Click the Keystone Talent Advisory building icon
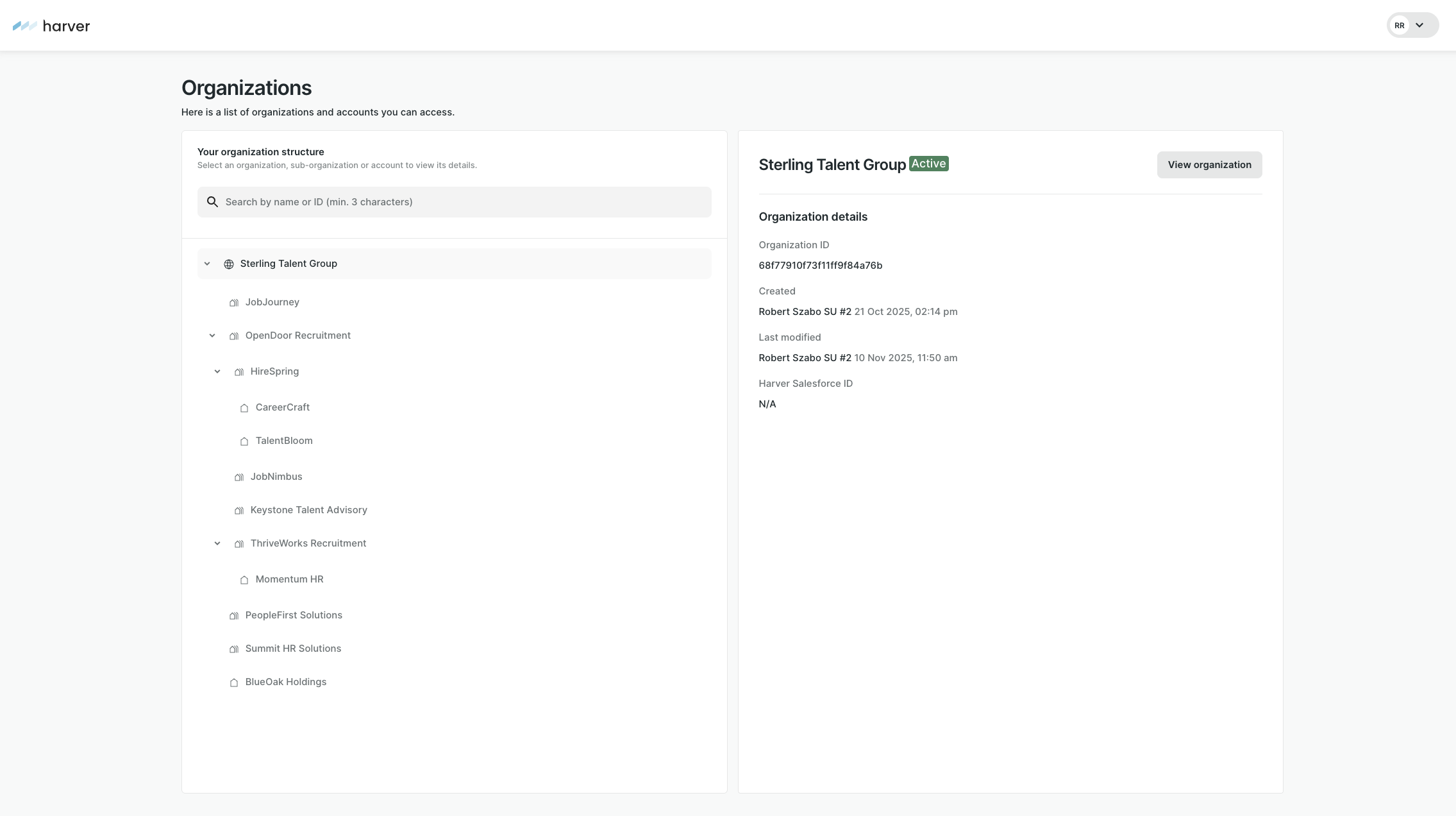Screen dimensions: 1456x816 [x=239, y=511]
